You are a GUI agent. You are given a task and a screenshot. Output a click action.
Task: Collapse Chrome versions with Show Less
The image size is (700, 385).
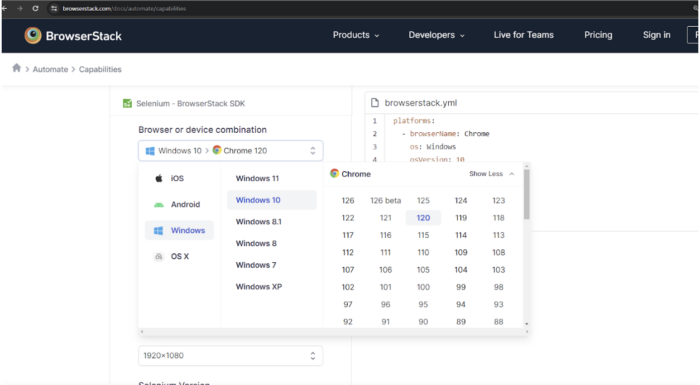click(491, 174)
